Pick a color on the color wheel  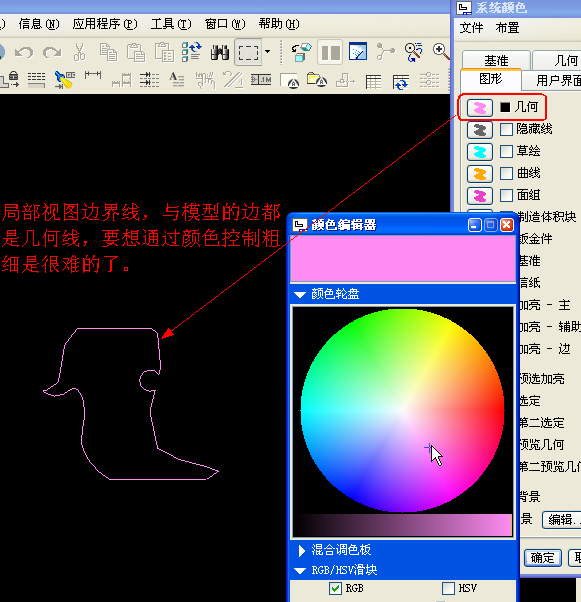(402, 410)
